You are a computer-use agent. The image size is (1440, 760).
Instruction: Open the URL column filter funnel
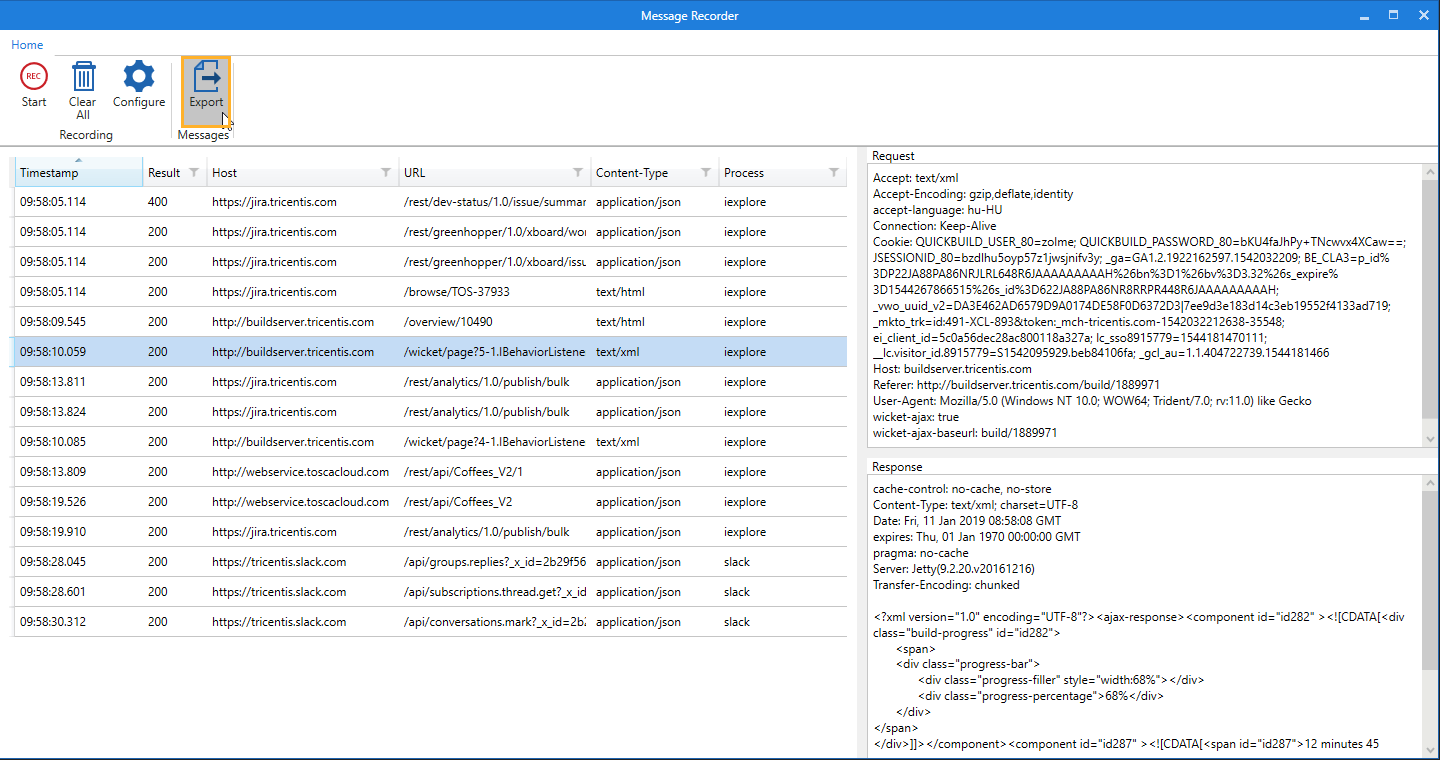click(578, 172)
